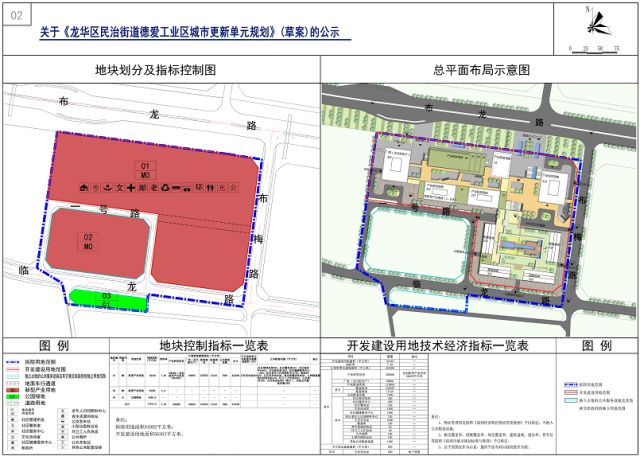Click the recycling icon in plot 01
This screenshot has width=640, height=456.
click(x=165, y=188)
